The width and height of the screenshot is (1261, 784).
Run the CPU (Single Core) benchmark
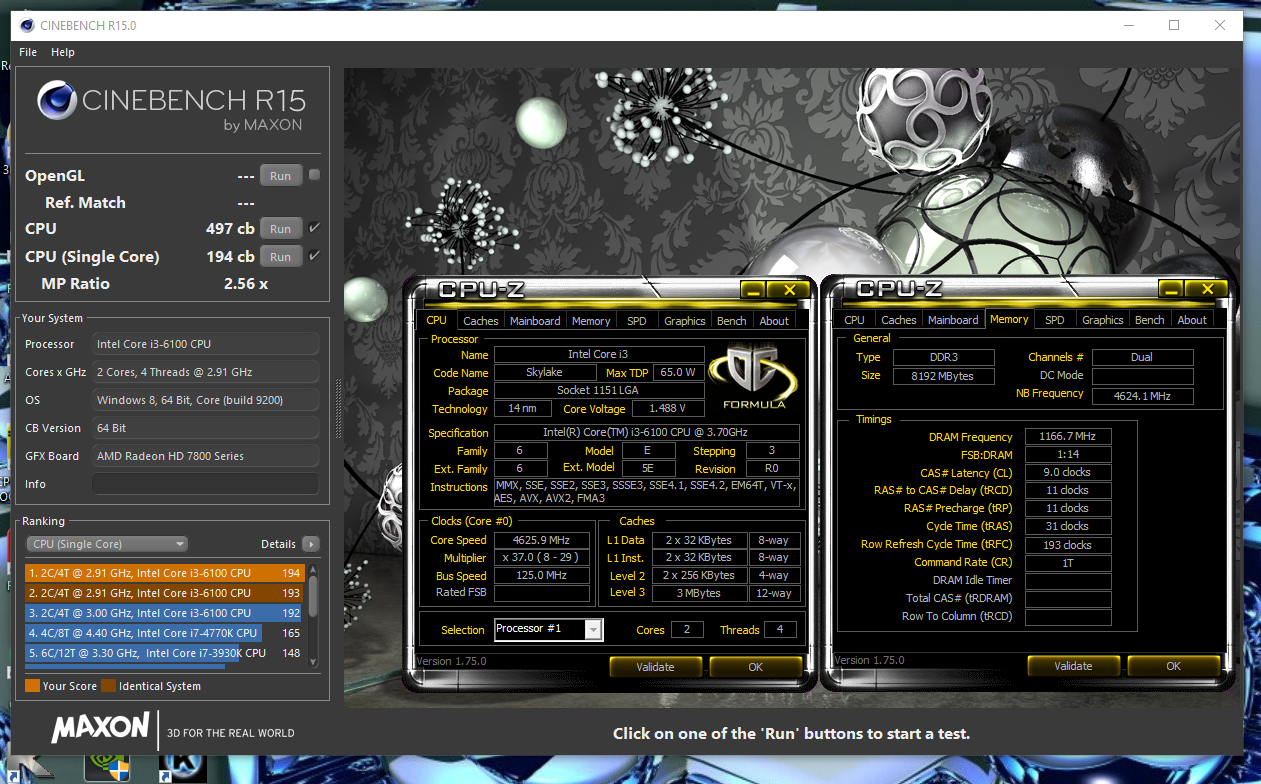(281, 257)
